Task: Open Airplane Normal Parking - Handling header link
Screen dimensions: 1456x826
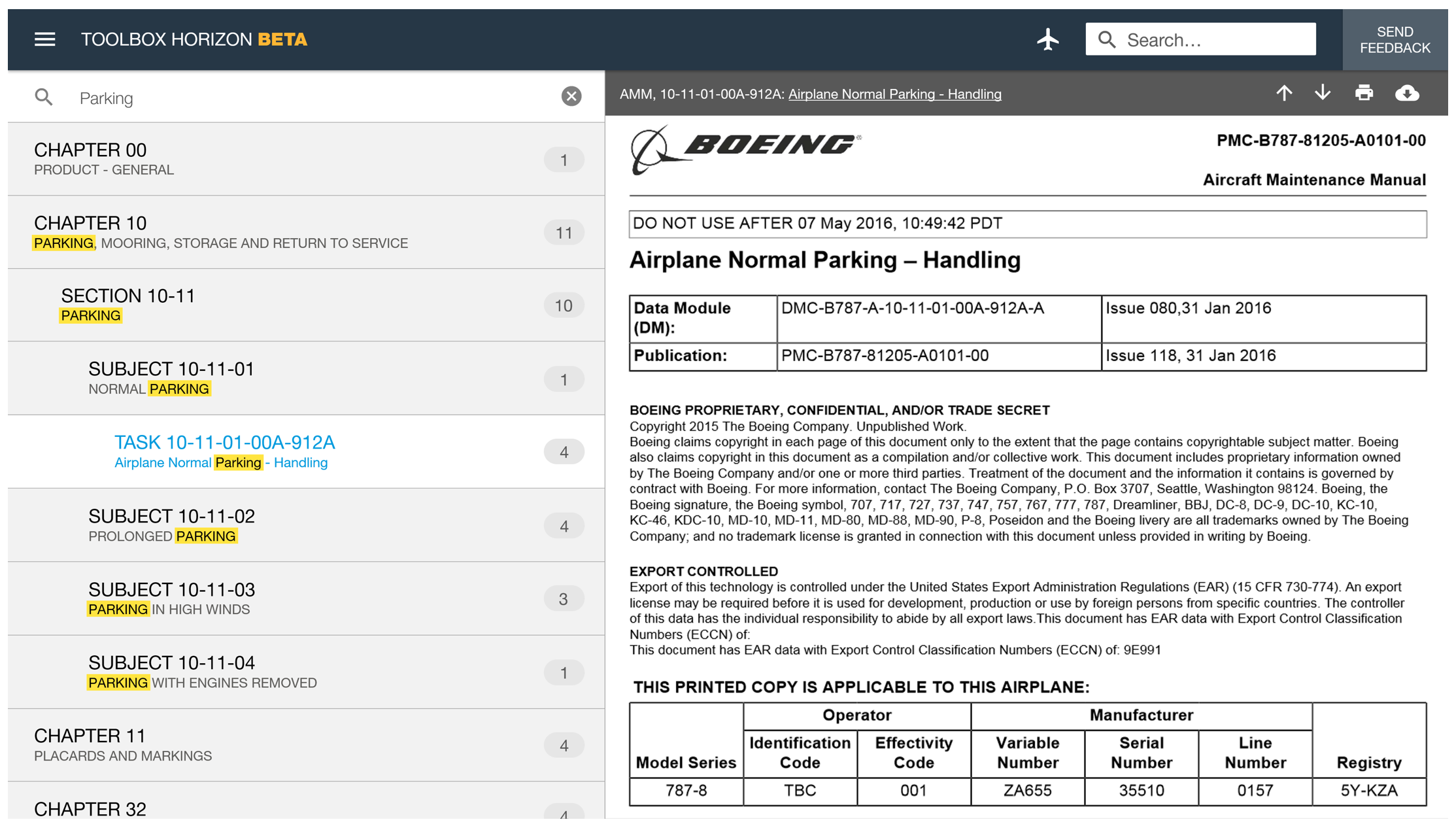Action: (x=894, y=94)
